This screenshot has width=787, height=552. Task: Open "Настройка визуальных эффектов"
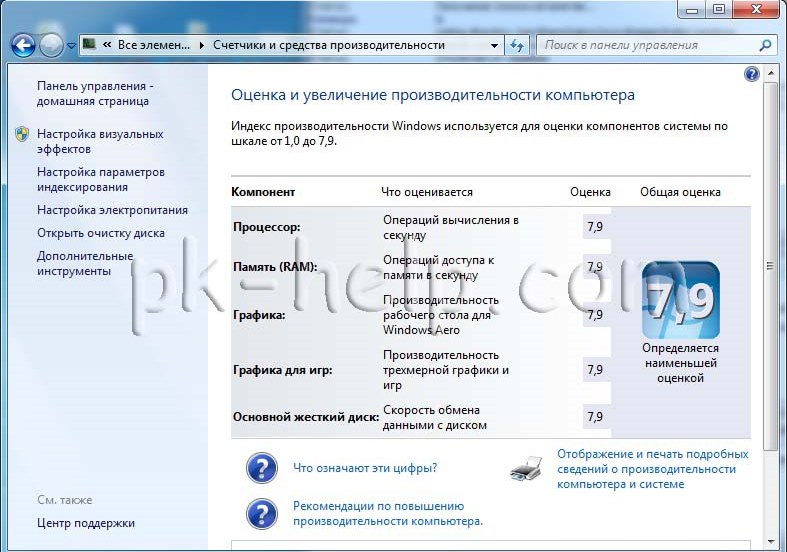[100, 142]
